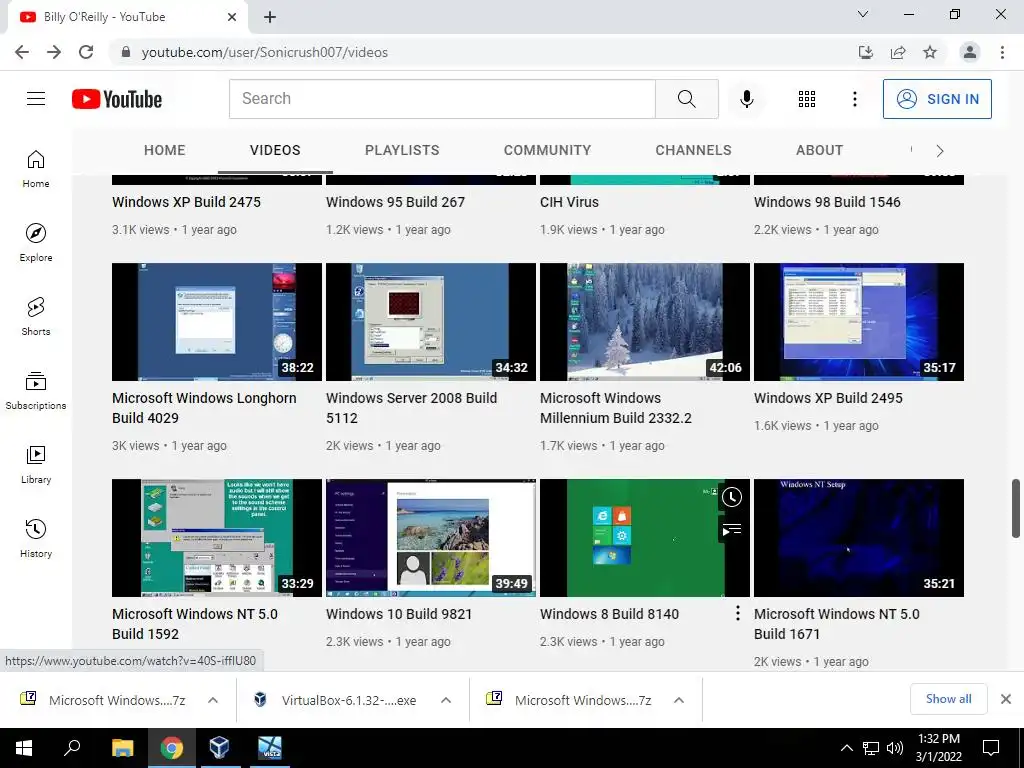Screen dimensions: 1024x768
Task: Reload the page
Action: 86,52
